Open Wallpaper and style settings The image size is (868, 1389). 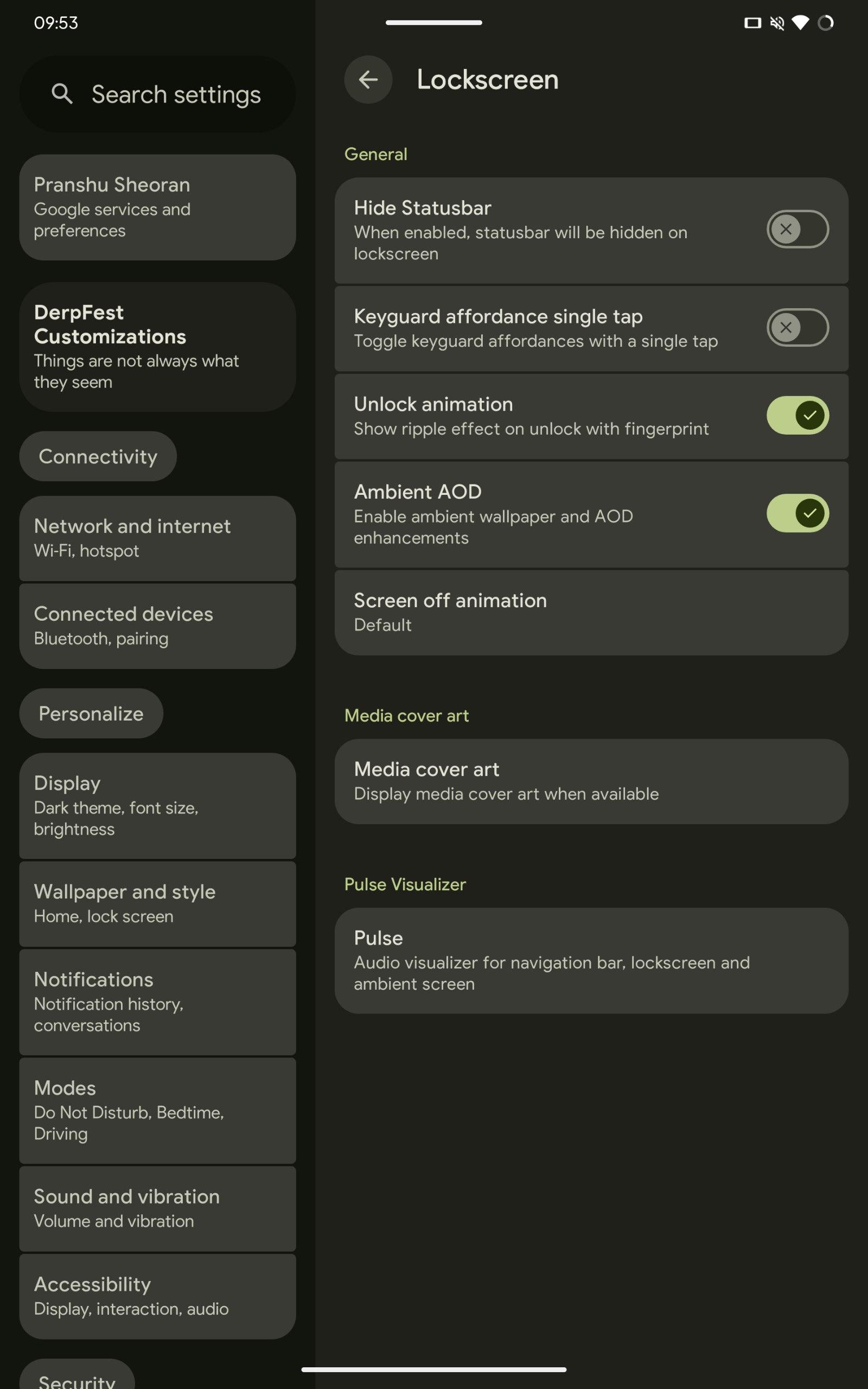(157, 903)
